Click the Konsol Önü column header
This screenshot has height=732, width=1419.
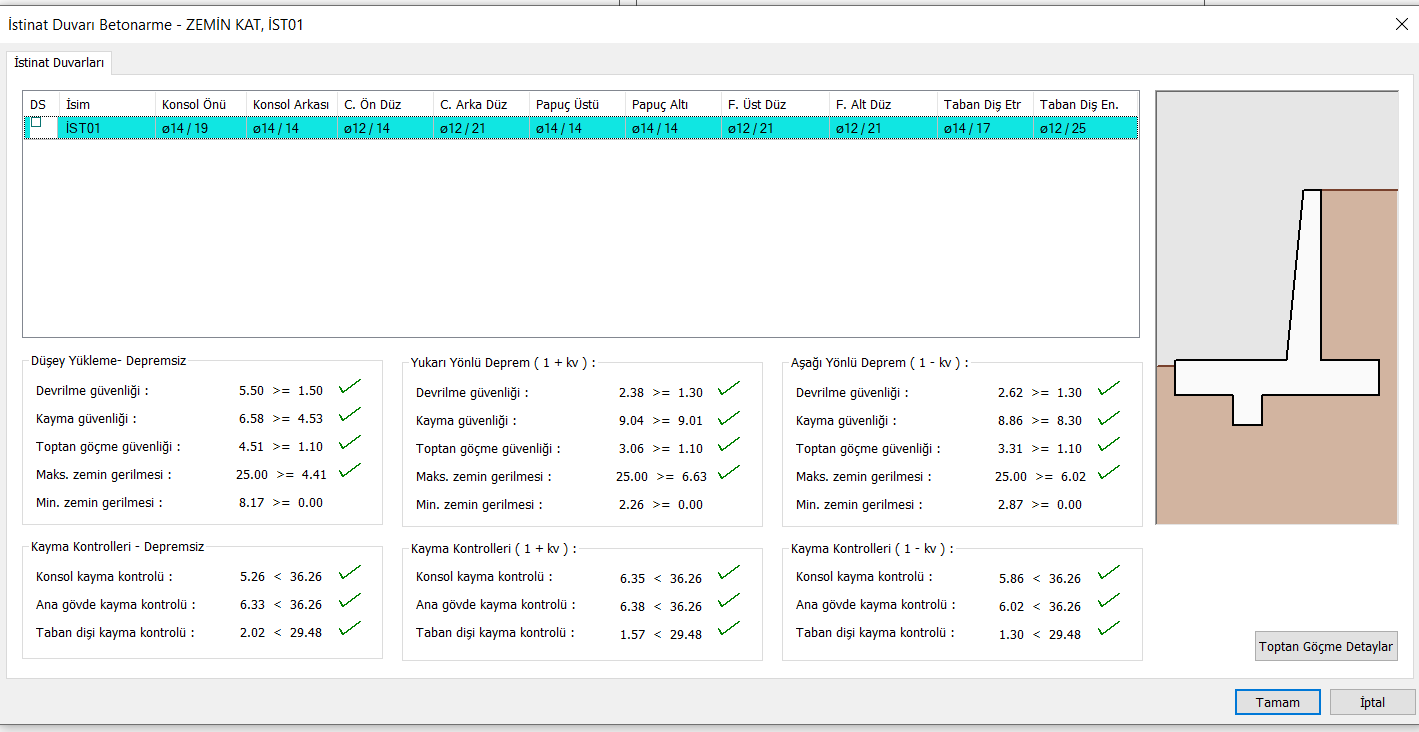click(x=200, y=104)
